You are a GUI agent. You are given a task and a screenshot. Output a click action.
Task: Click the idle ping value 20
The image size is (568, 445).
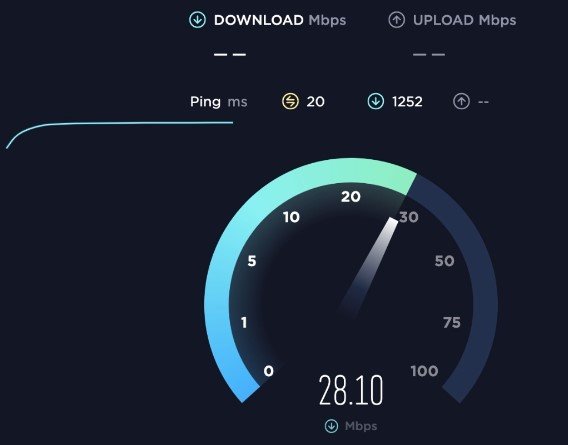(x=316, y=102)
